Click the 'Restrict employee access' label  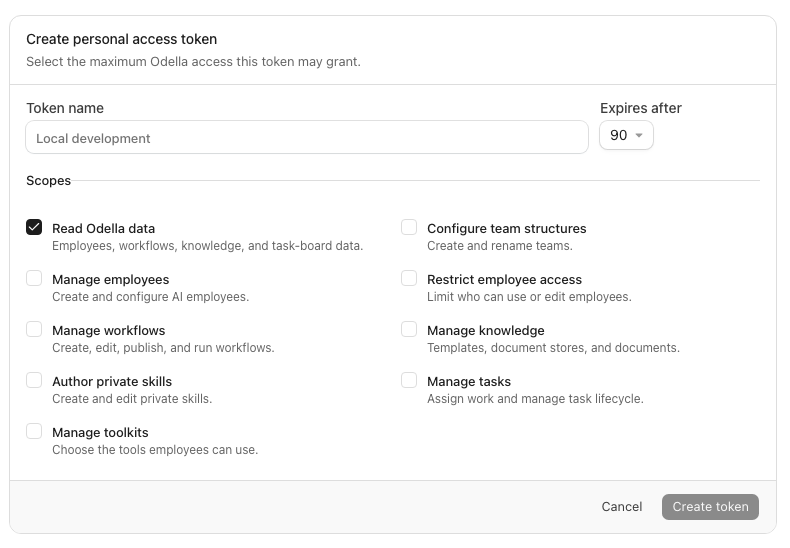coord(504,280)
